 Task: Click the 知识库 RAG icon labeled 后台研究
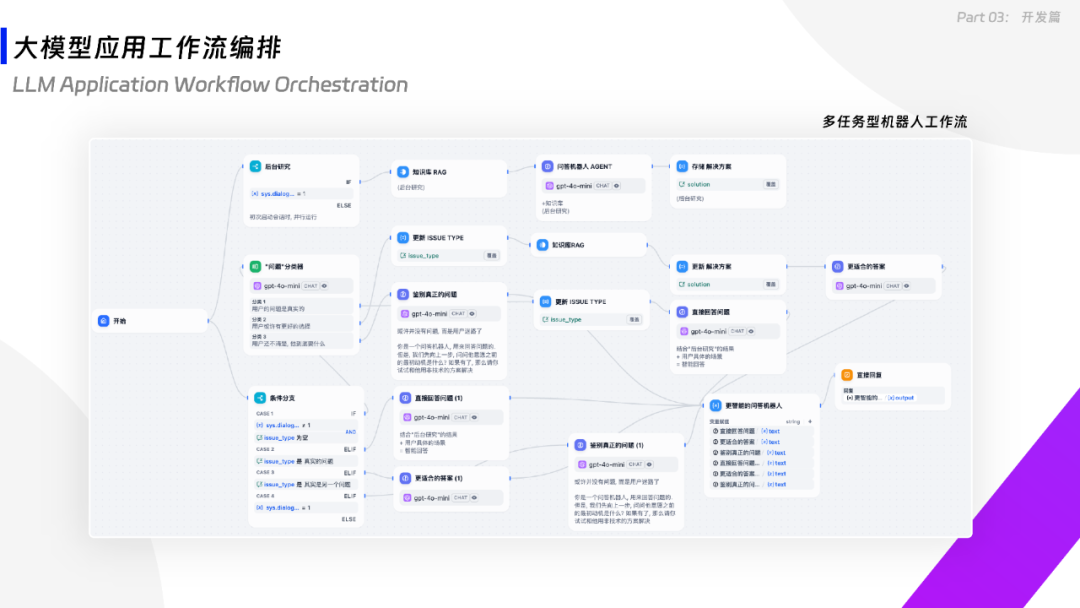pos(403,172)
